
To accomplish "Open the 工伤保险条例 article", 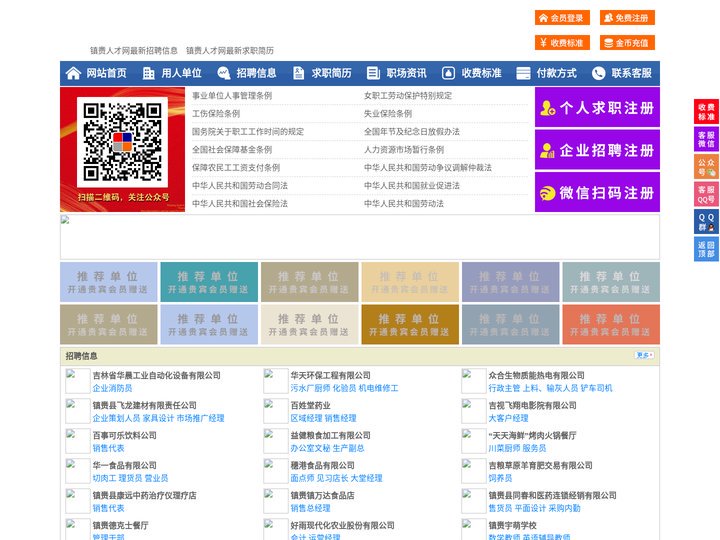I will tap(216, 113).
